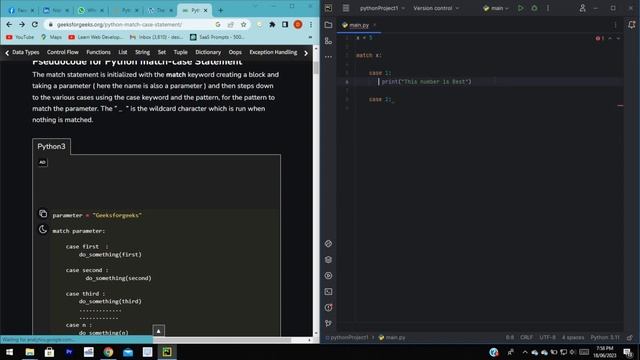Open Windows Start menu

9,352
